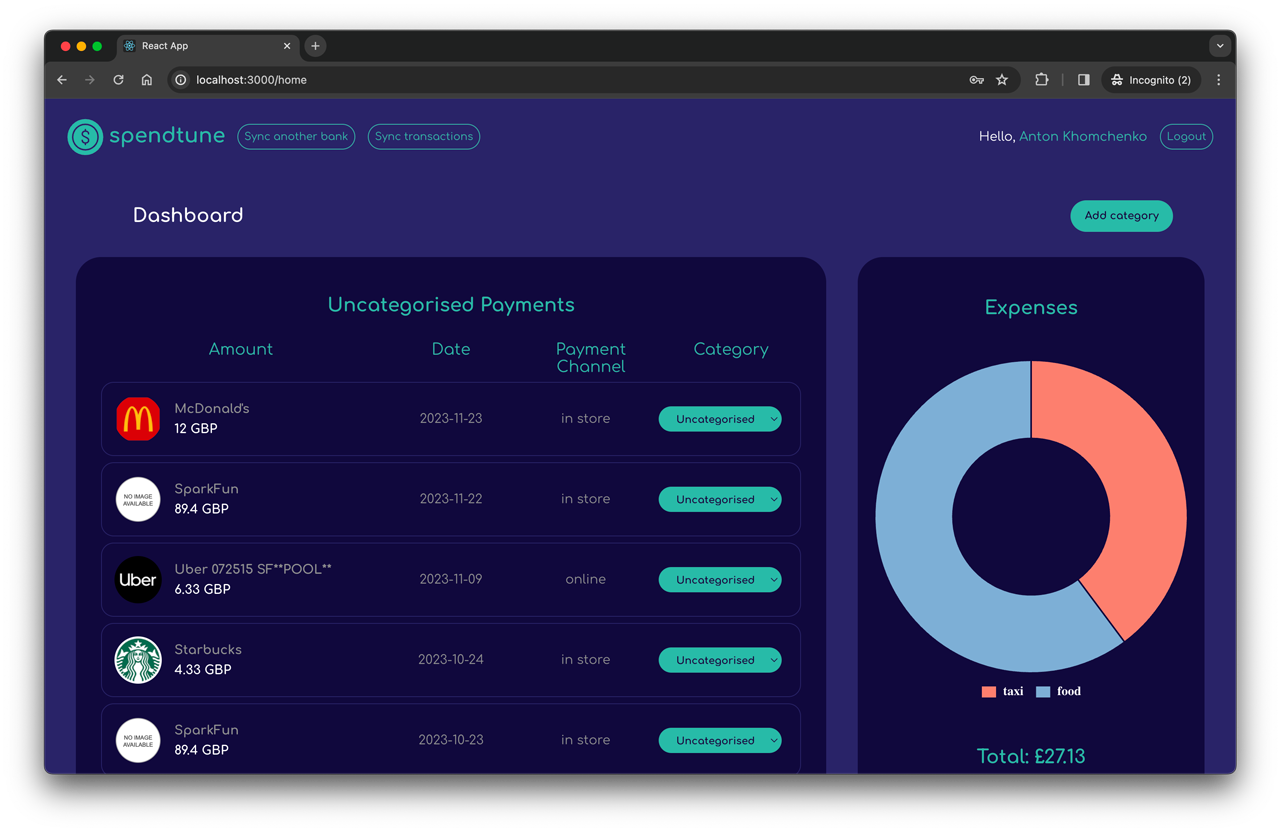Open Starbucks payment category dropdown
The image size is (1280, 832).
[720, 660]
